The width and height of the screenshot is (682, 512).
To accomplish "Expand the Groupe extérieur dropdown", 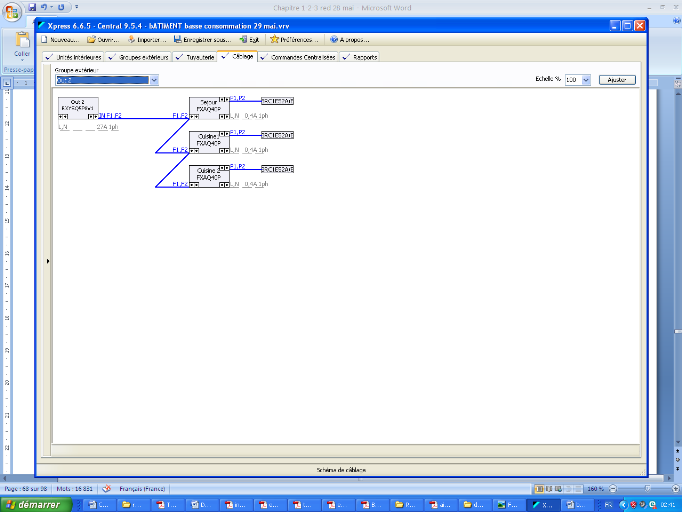I will [154, 79].
